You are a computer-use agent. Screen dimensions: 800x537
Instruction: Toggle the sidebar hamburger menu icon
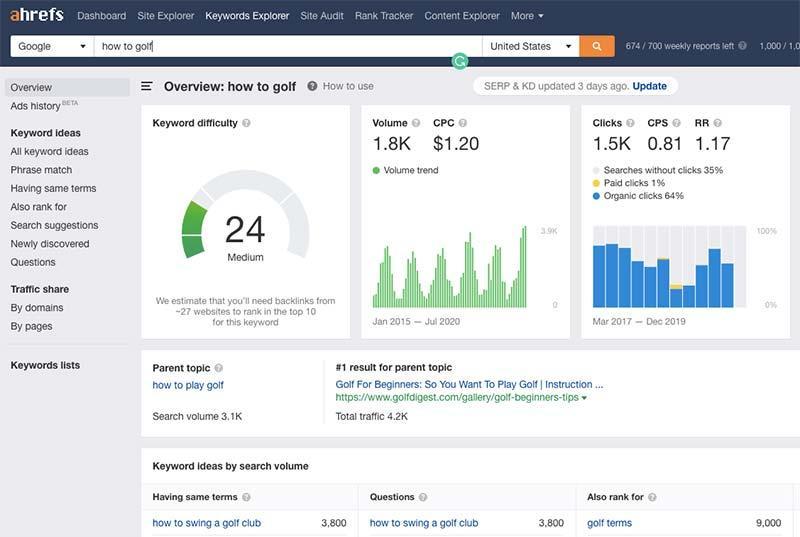(x=147, y=86)
